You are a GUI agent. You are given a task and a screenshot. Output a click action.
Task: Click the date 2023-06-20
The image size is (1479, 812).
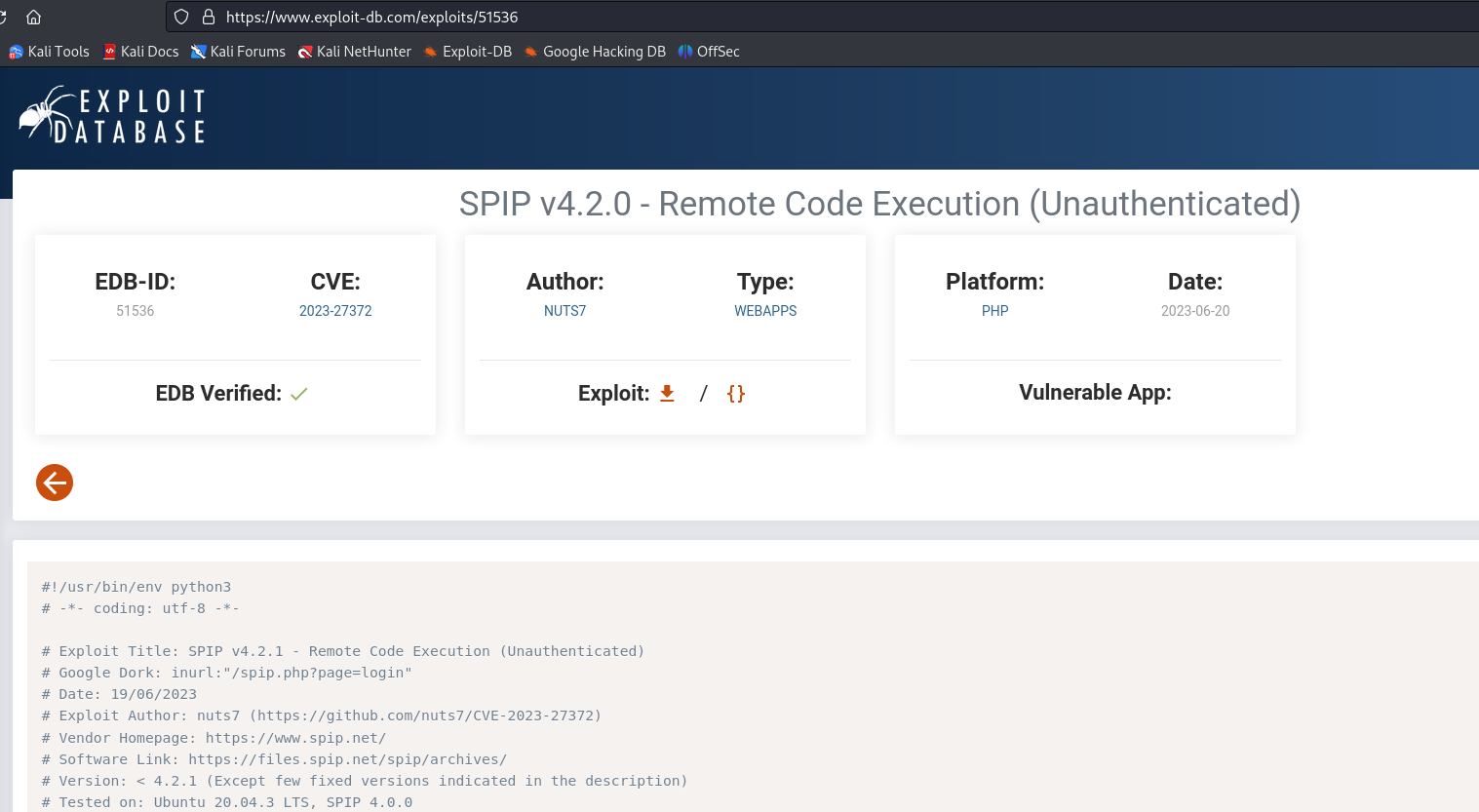pyautogui.click(x=1195, y=311)
